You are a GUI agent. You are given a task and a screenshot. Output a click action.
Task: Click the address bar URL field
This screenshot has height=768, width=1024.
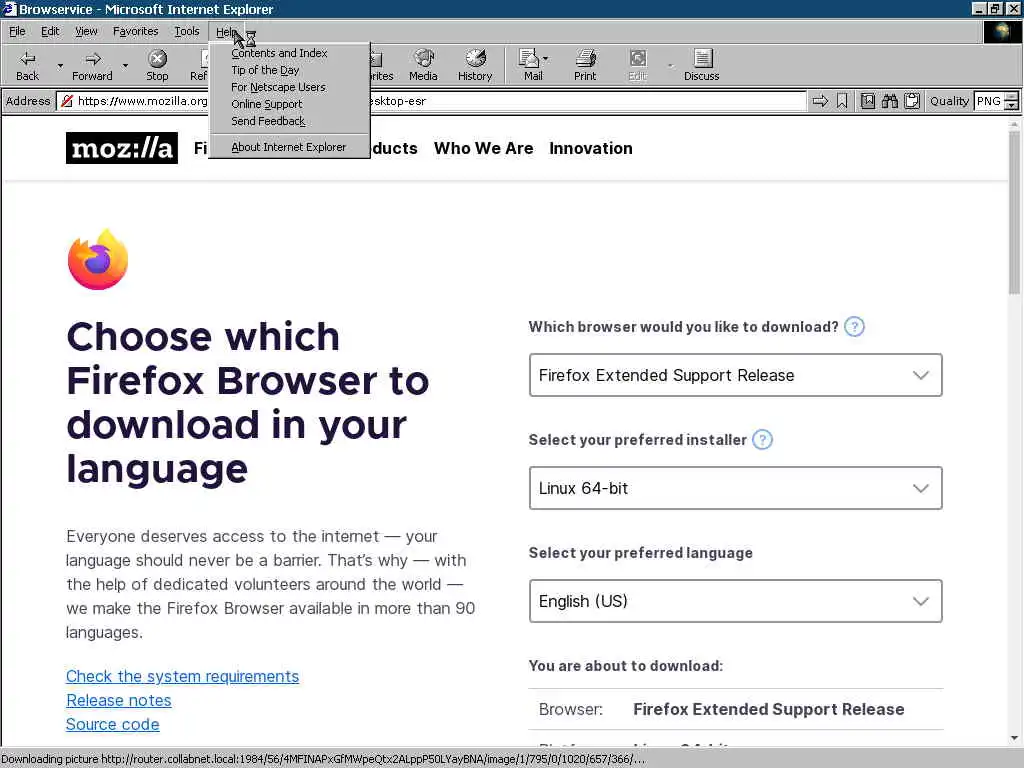click(x=431, y=101)
